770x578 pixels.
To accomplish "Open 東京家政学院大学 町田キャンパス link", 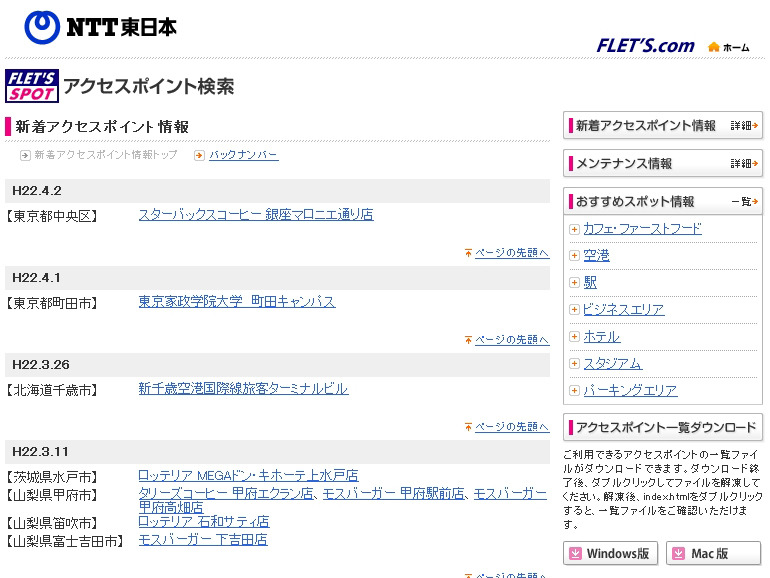I will point(237,302).
